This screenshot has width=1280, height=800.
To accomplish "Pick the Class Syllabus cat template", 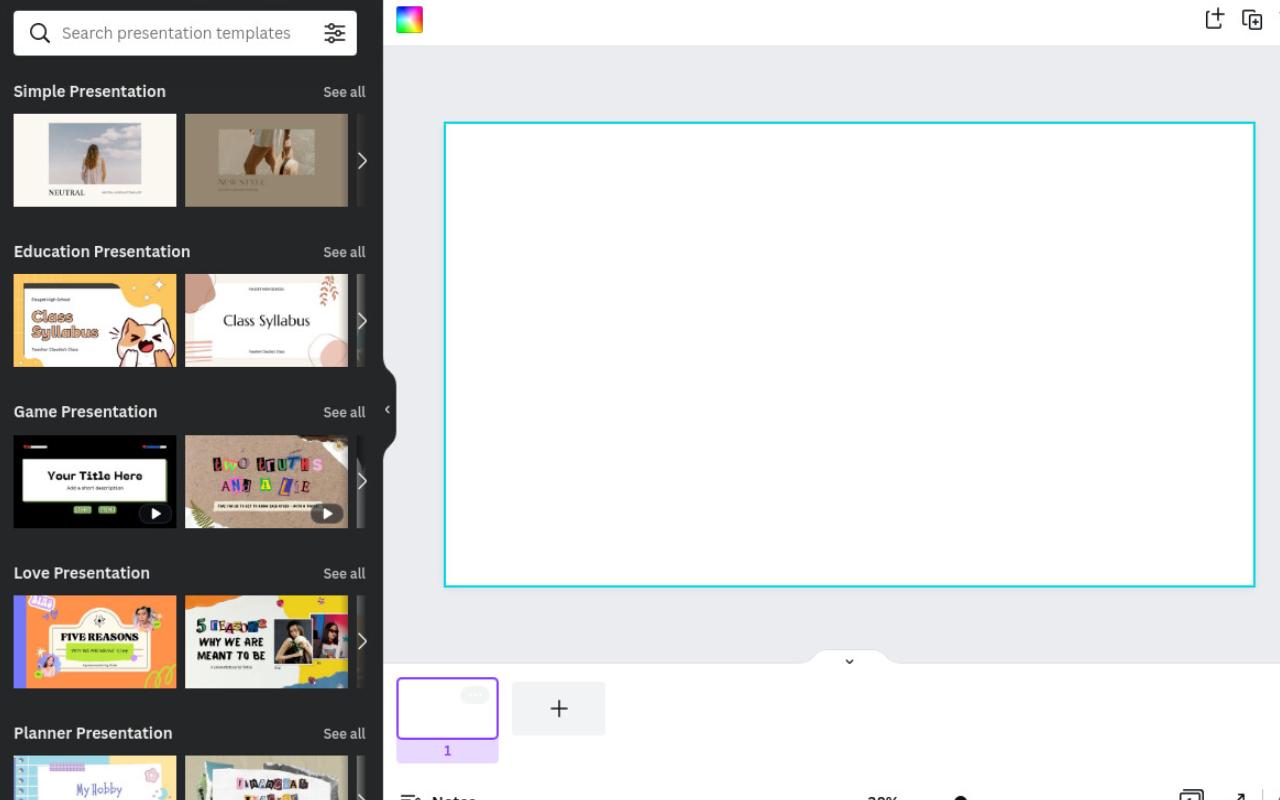I will click(95, 320).
